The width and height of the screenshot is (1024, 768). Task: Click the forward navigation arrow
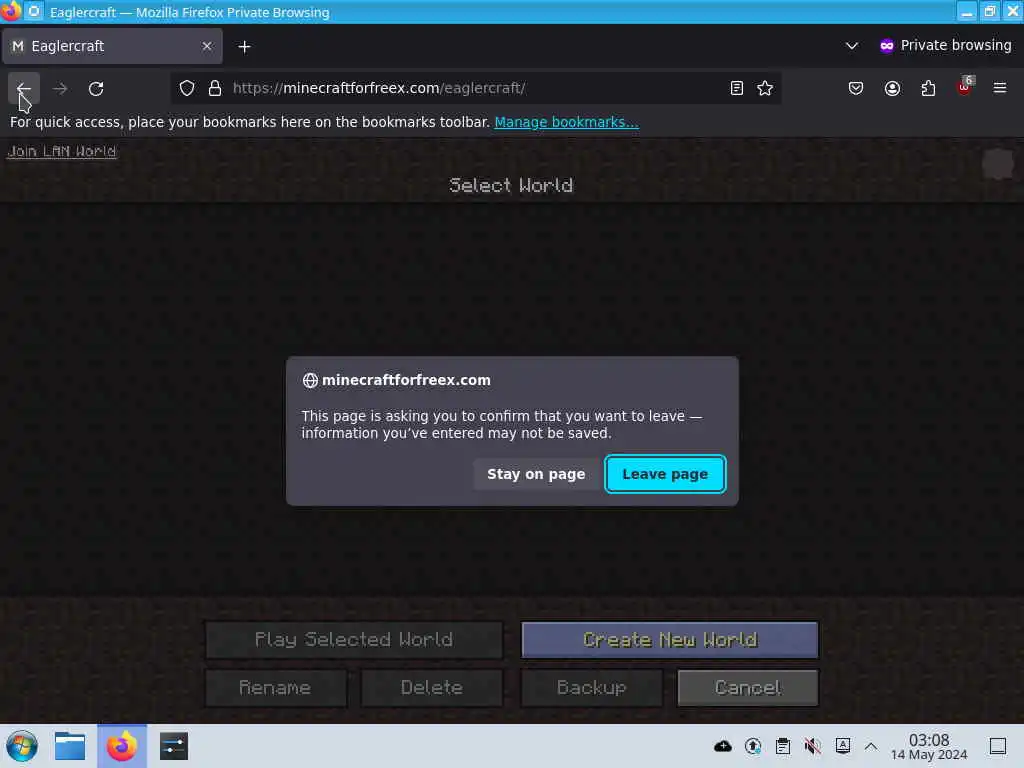[x=60, y=88]
